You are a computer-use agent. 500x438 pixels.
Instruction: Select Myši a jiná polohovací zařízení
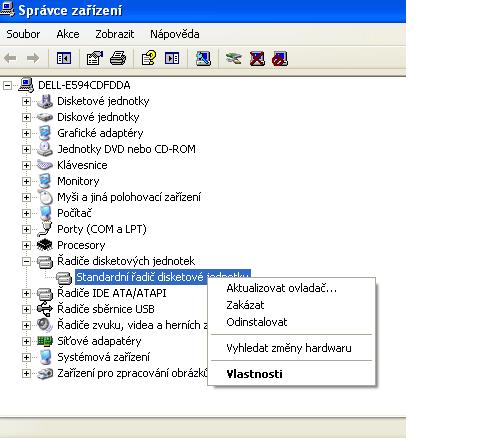[129, 197]
